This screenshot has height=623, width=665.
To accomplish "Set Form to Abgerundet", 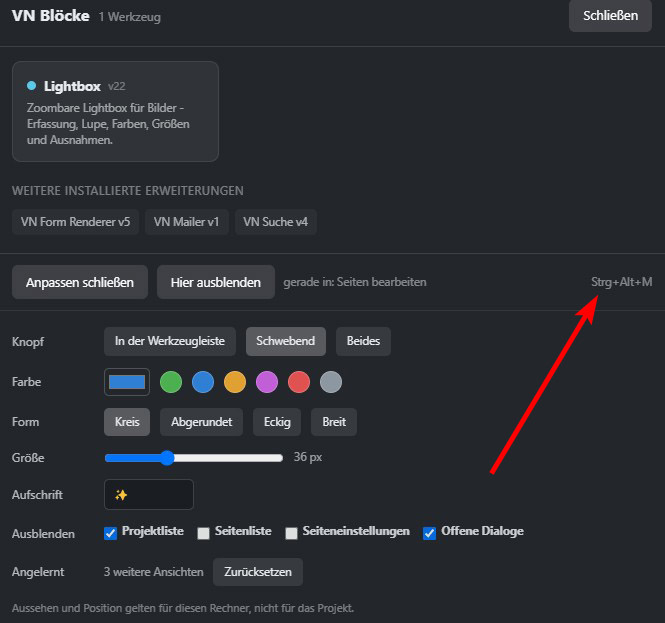I will click(x=201, y=422).
